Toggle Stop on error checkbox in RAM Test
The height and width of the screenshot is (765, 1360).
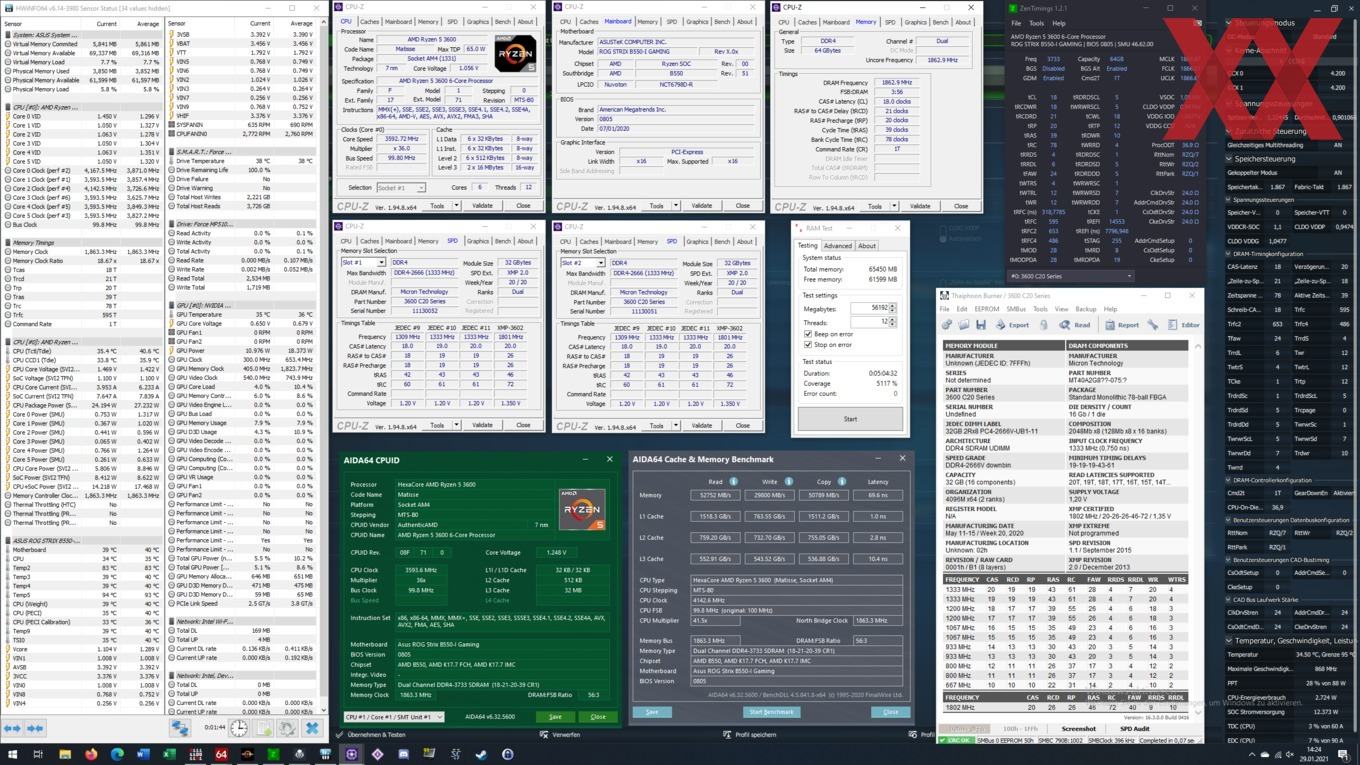click(x=808, y=345)
